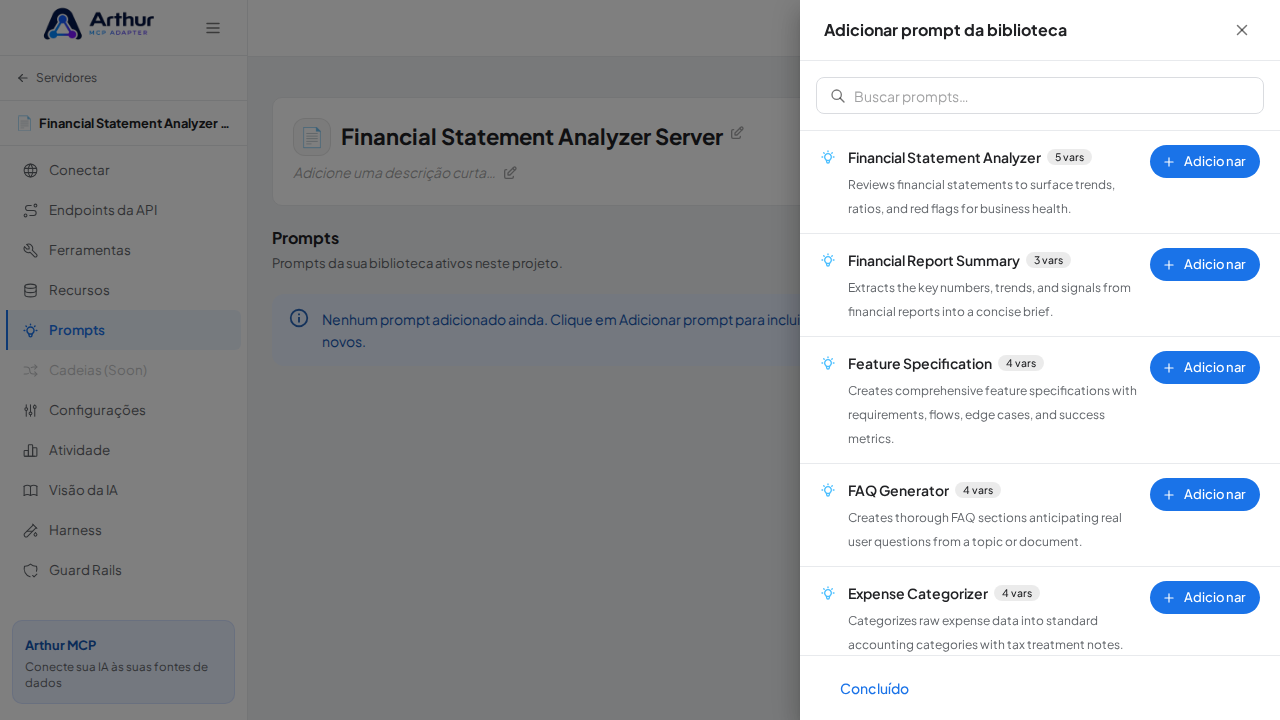Go back to Servidores
The width and height of the screenshot is (1280, 720).
[x=57, y=78]
